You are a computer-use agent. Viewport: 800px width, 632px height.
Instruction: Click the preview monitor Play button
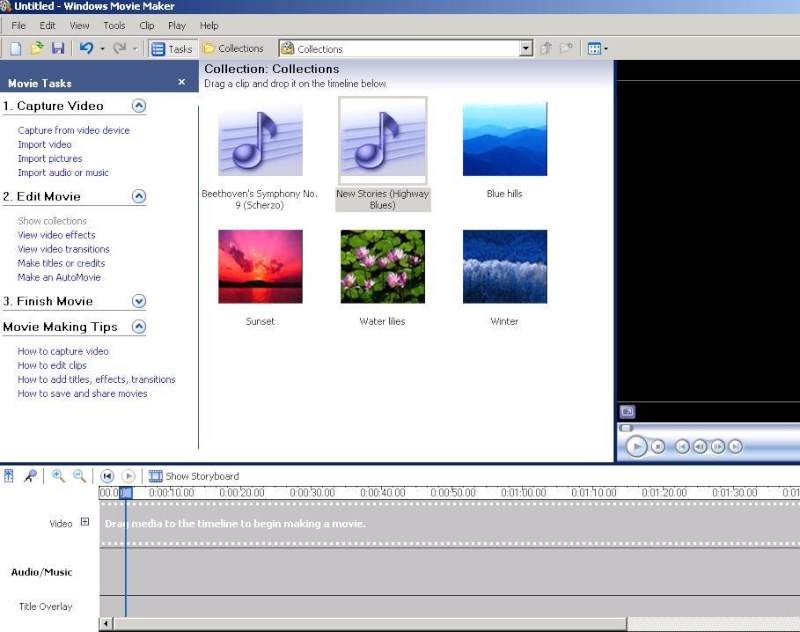coord(636,447)
